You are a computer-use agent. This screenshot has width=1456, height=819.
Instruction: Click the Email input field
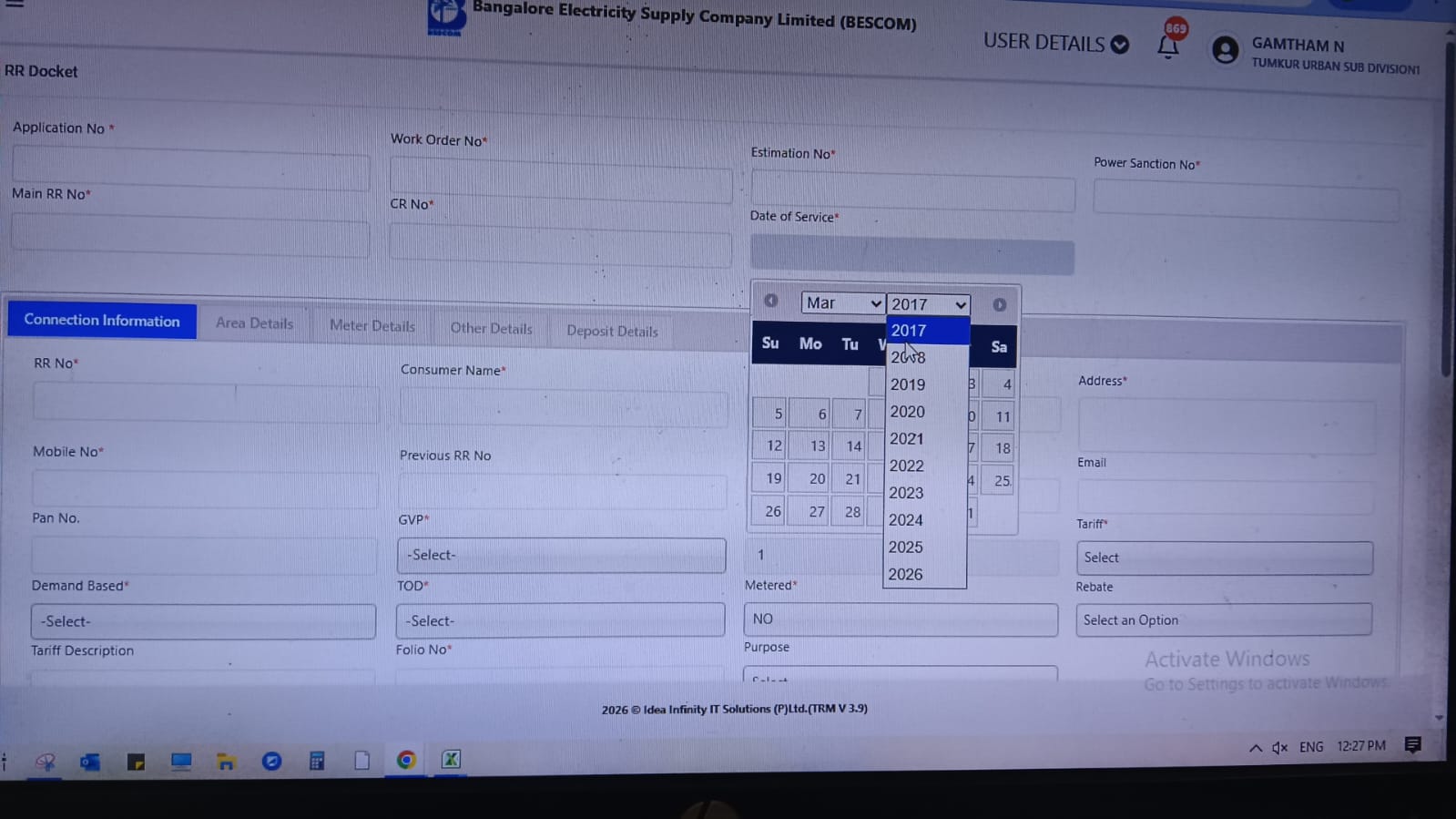click(1226, 497)
